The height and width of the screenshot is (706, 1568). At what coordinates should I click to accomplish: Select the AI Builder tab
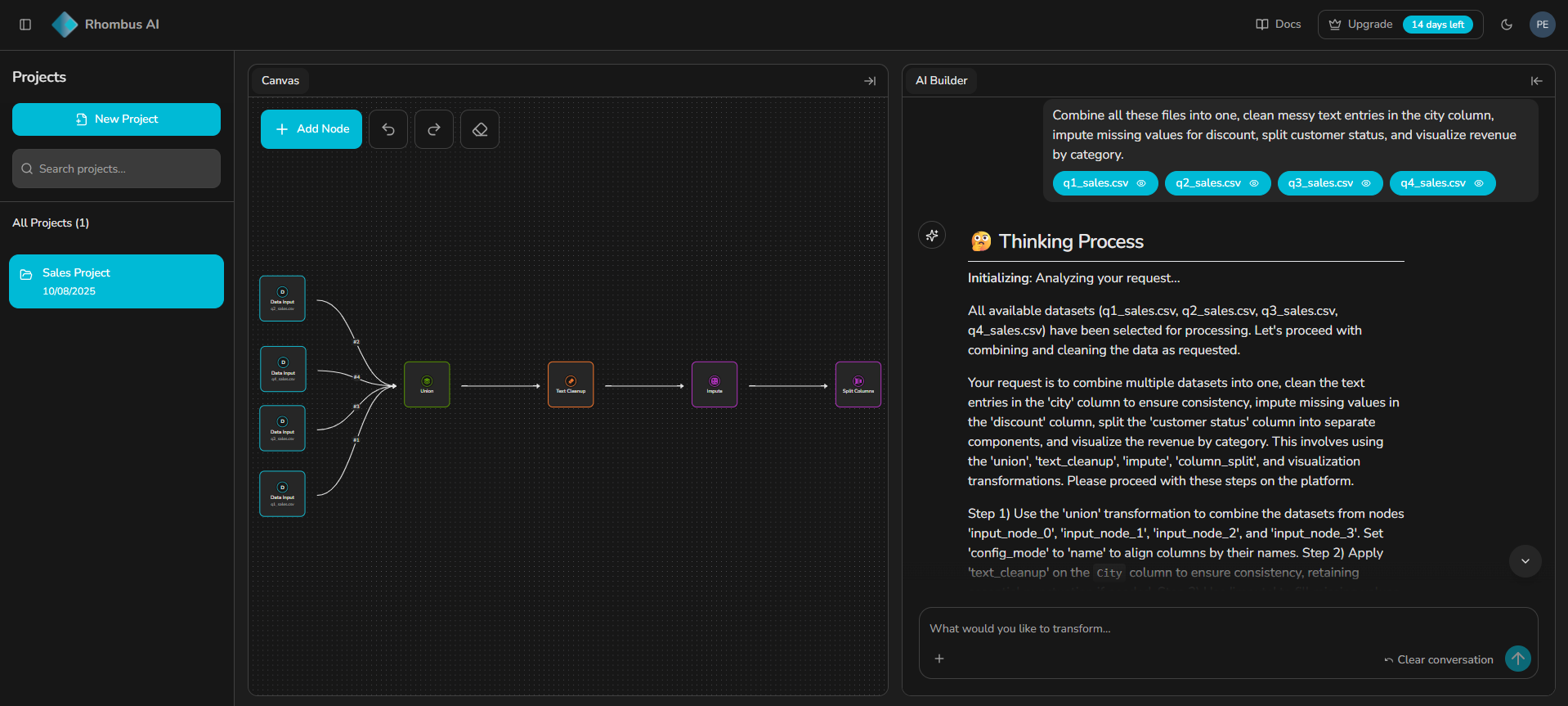[942, 80]
